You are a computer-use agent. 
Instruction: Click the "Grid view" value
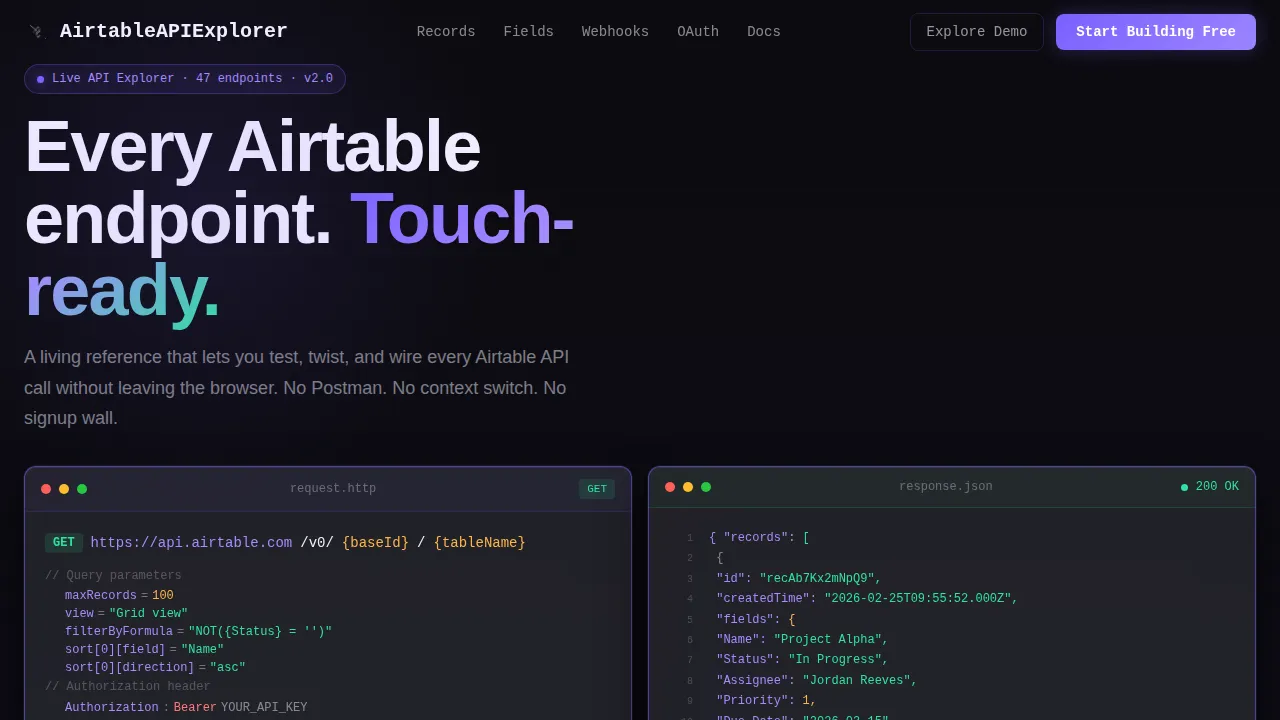tap(148, 614)
